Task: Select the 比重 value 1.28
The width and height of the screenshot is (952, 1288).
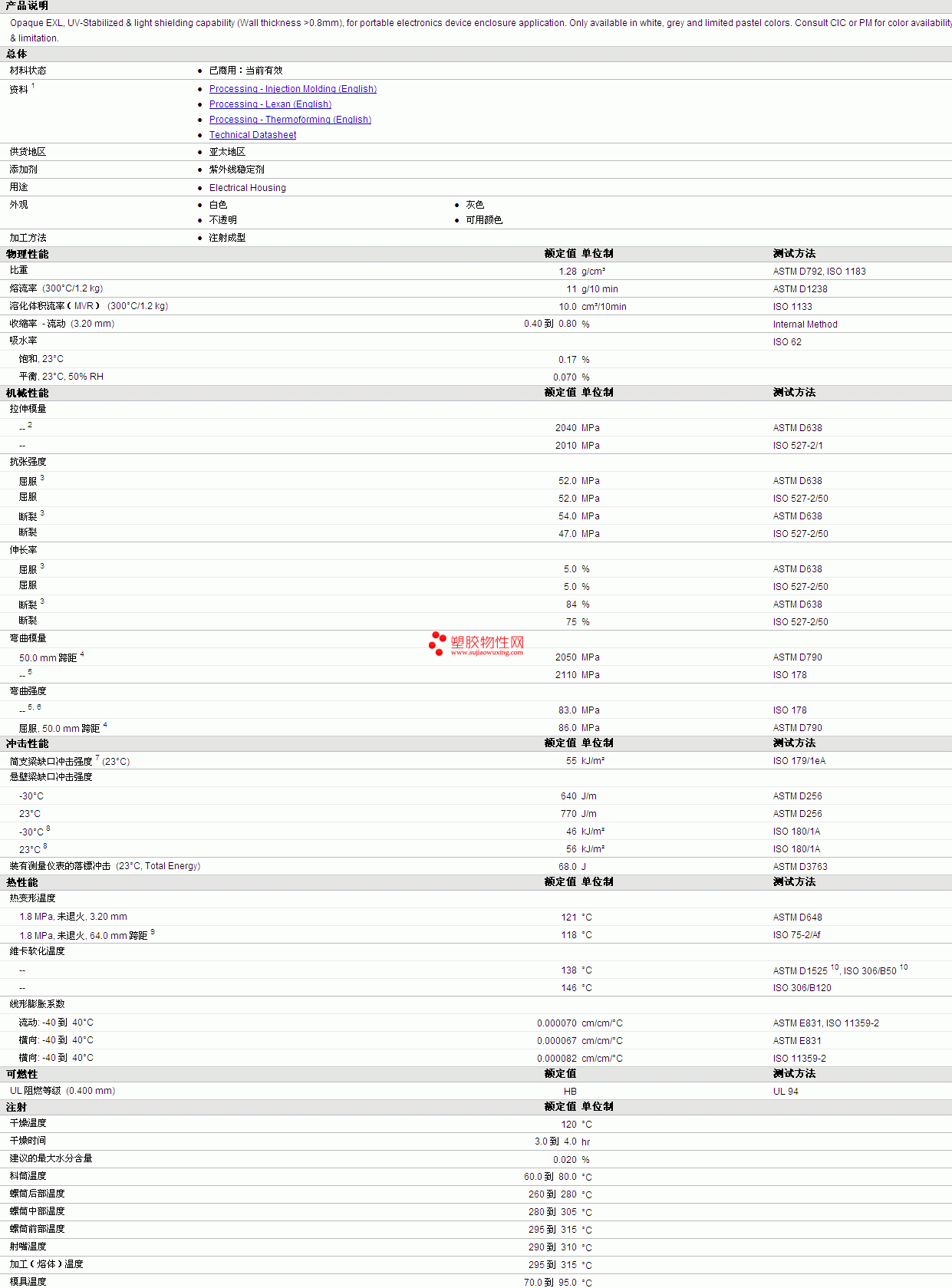Action: pyautogui.click(x=568, y=272)
